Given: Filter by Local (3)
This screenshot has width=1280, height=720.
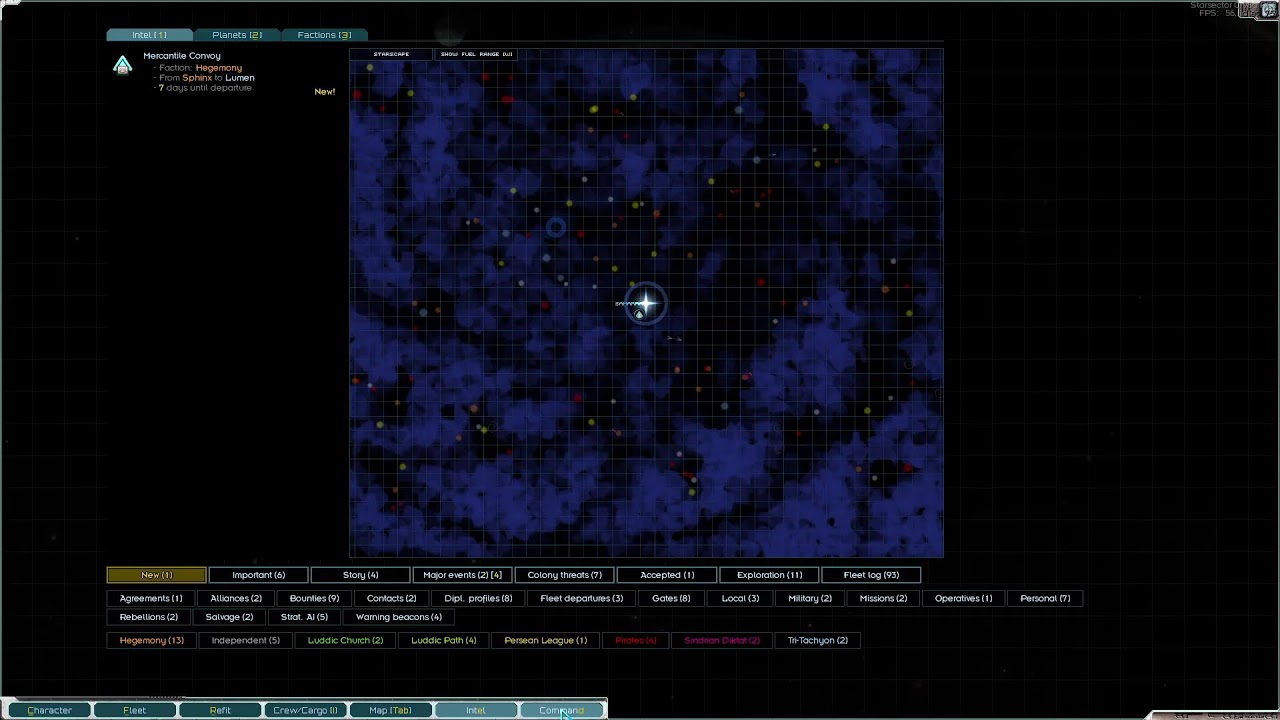Looking at the screenshot, I should pos(740,598).
